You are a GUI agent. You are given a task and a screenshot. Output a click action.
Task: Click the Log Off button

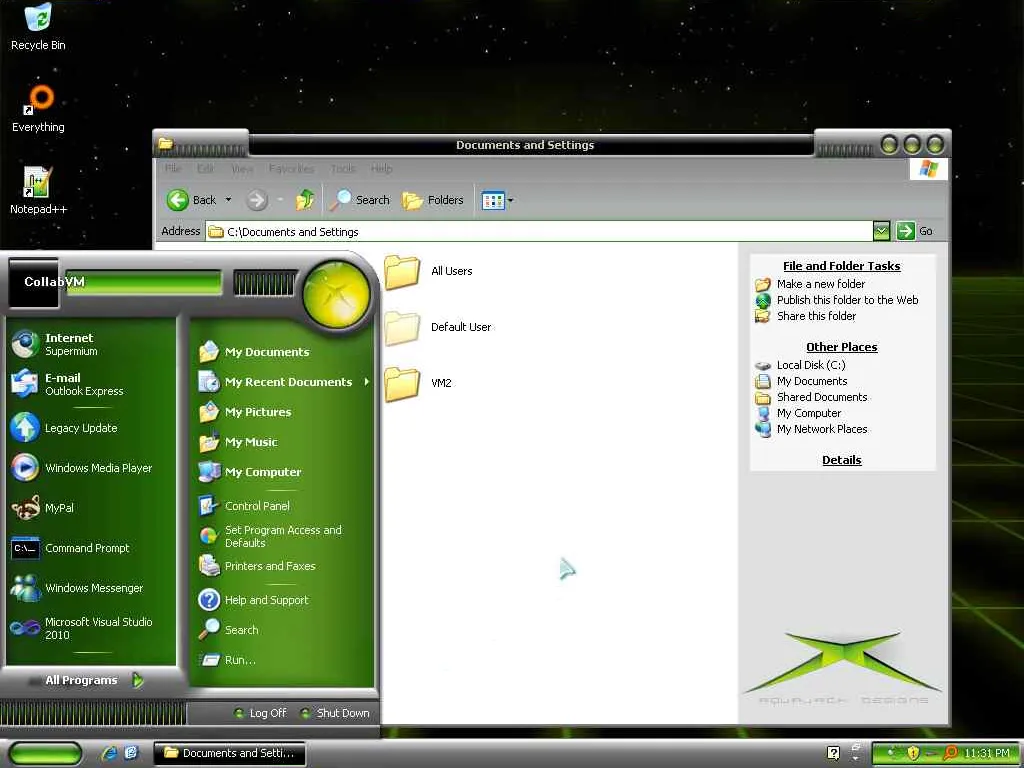(260, 713)
